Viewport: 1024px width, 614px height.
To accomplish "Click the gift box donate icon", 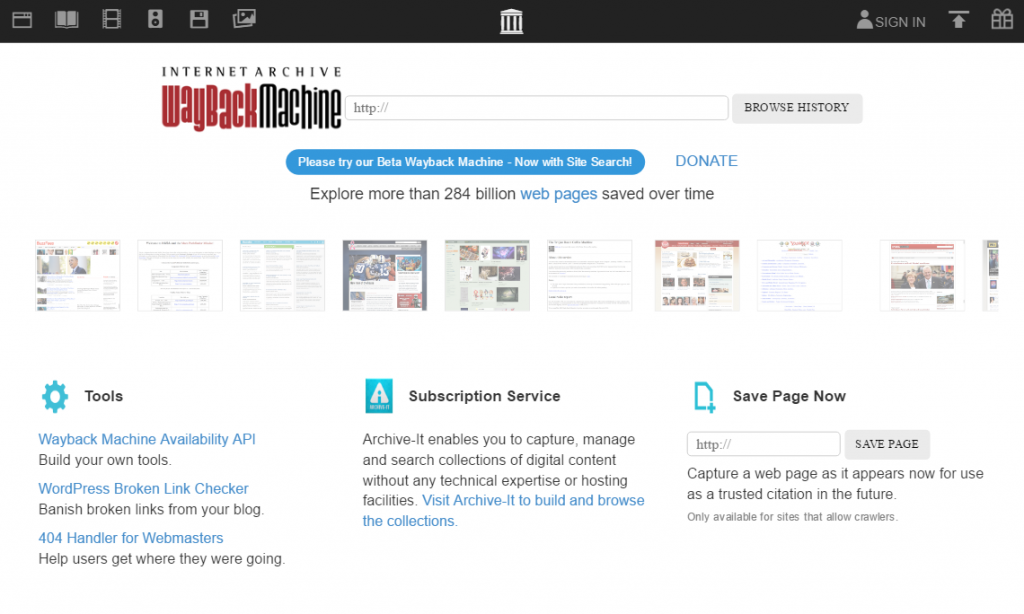I will tap(1002, 20).
